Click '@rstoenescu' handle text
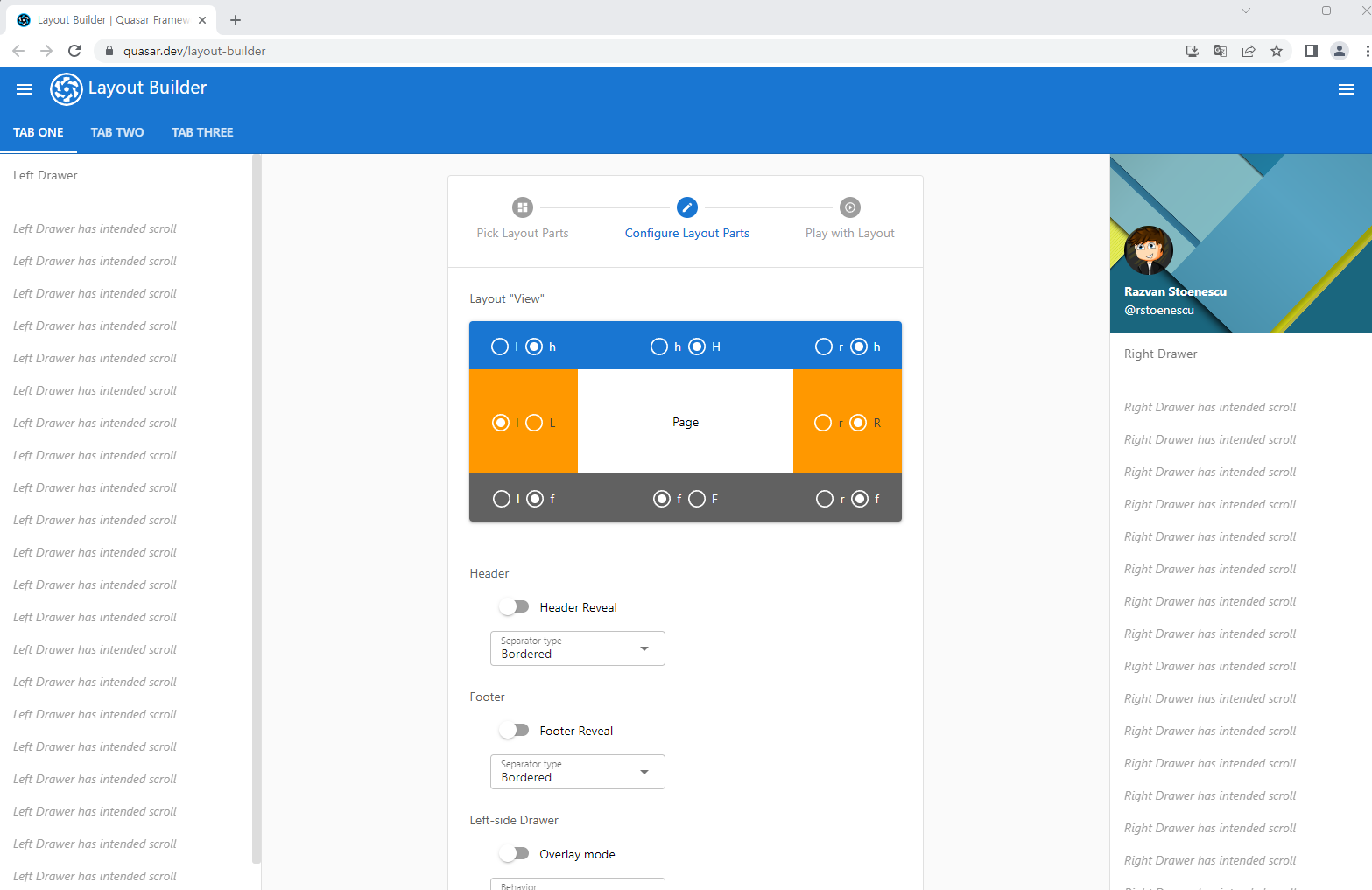The width and height of the screenshot is (1372, 890). 1159,310
